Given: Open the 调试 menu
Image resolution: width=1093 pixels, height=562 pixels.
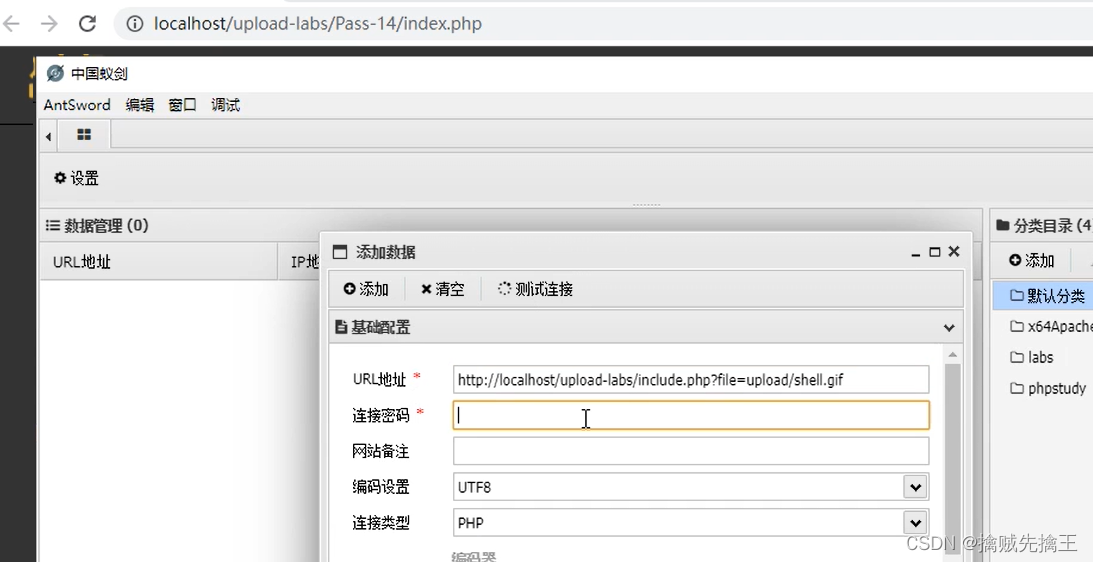Looking at the screenshot, I should (x=225, y=105).
